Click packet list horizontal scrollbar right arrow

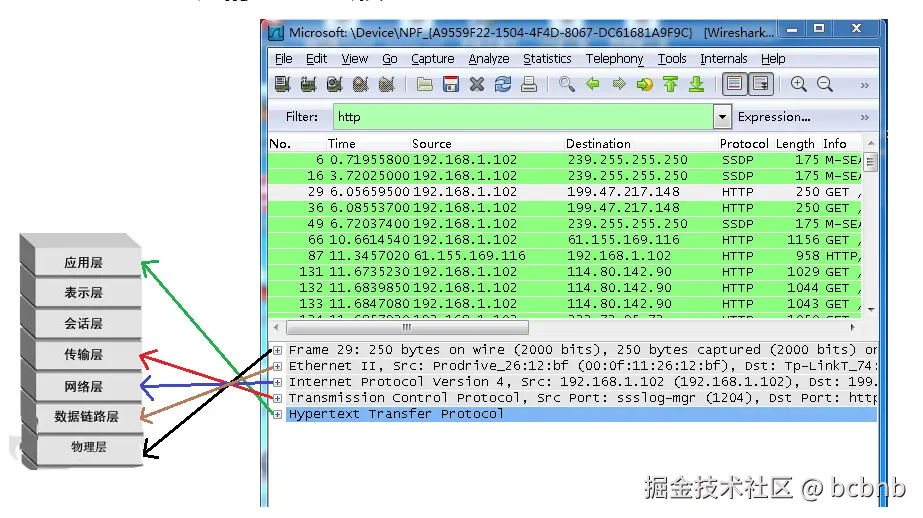click(852, 327)
